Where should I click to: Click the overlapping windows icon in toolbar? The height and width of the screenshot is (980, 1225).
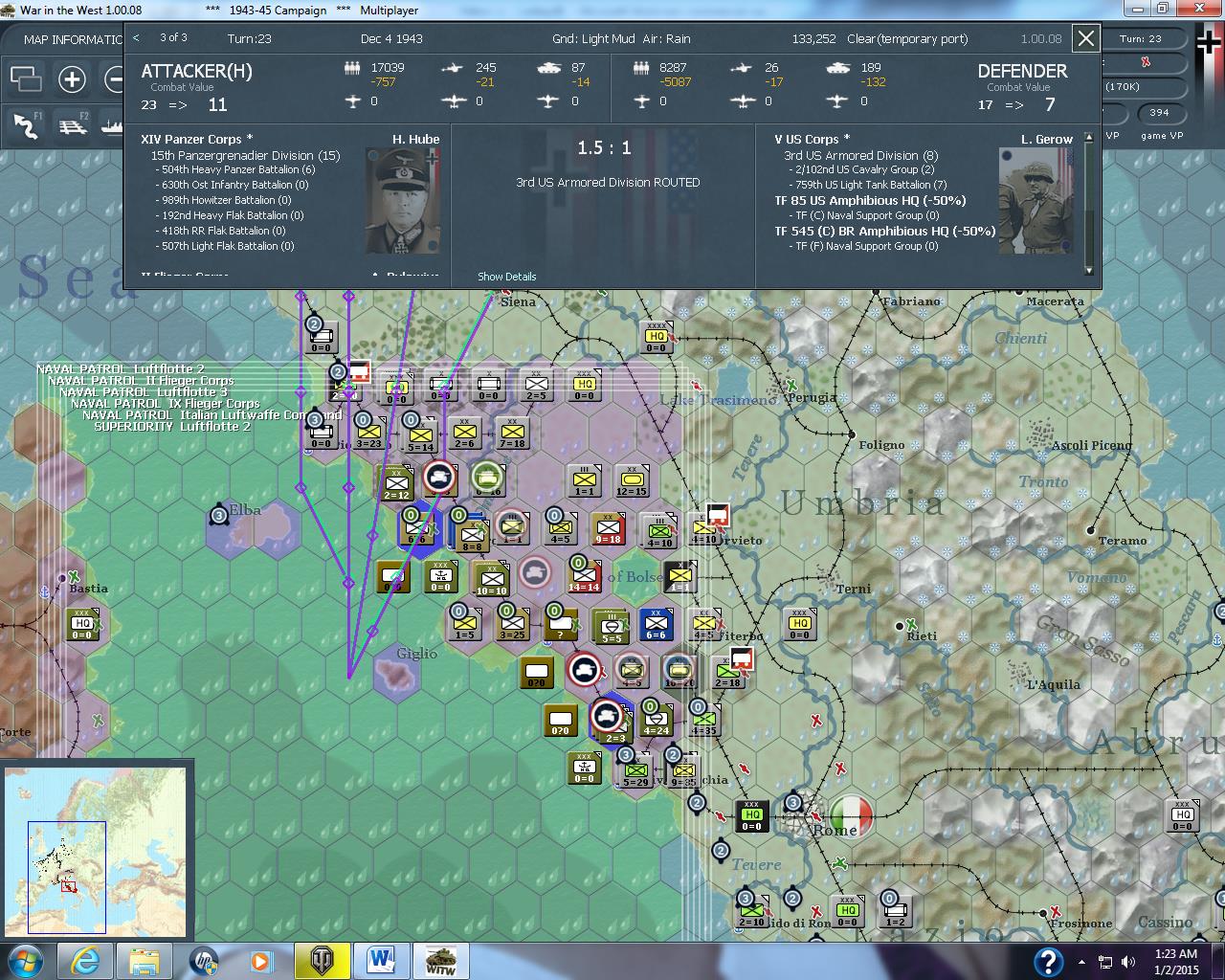26,79
